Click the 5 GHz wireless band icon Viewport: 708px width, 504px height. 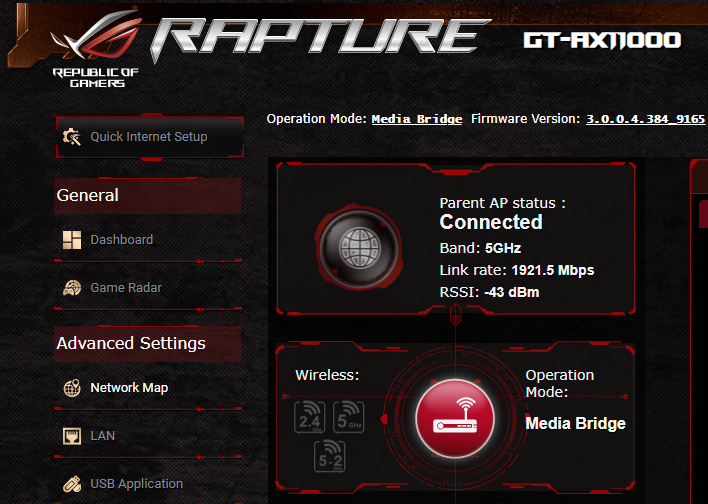[x=349, y=415]
